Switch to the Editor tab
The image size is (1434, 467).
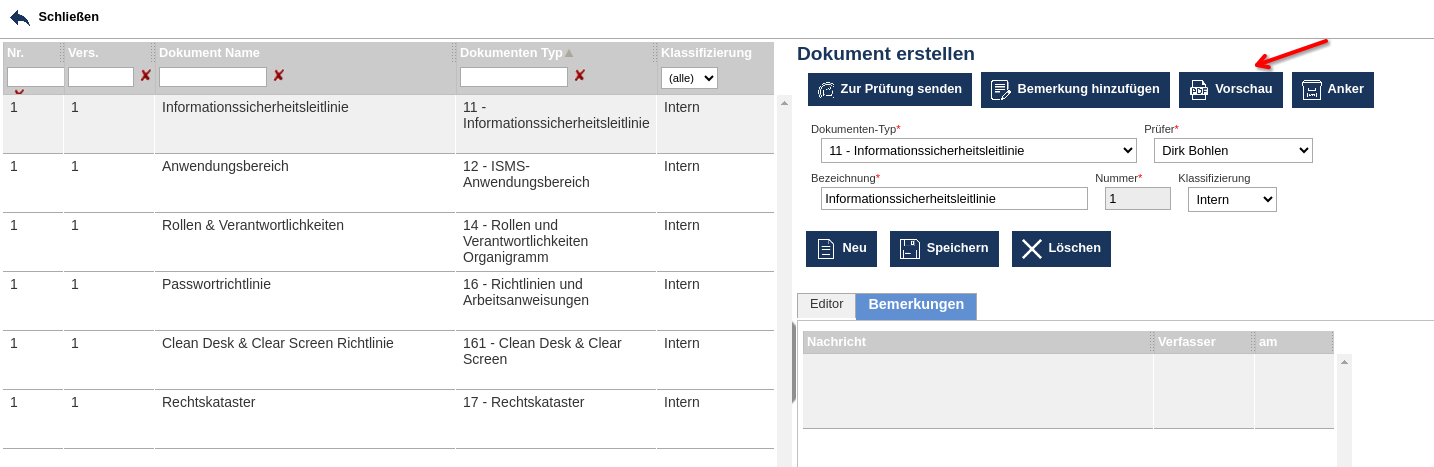(x=826, y=305)
